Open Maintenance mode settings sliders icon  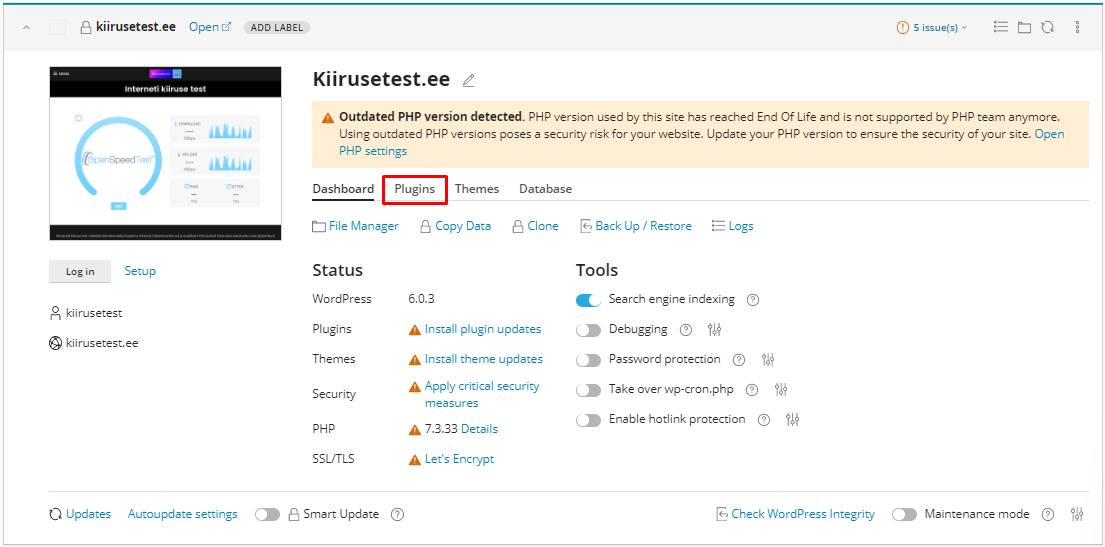pos(1077,515)
